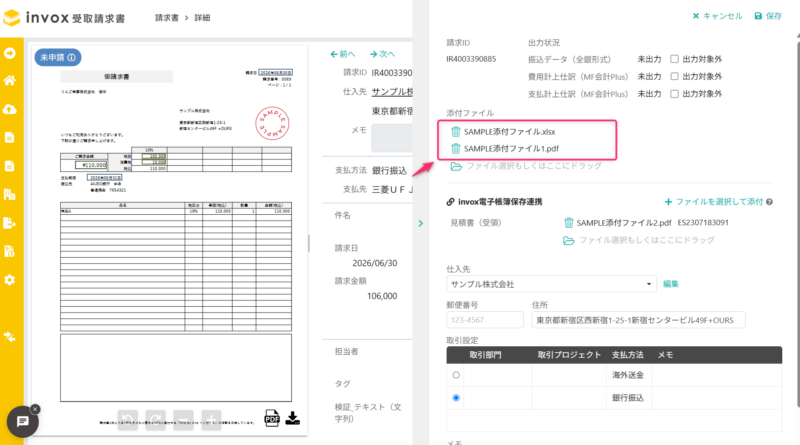800x445 pixels.
Task: Click 保存 to save
Action: [x=768, y=16]
